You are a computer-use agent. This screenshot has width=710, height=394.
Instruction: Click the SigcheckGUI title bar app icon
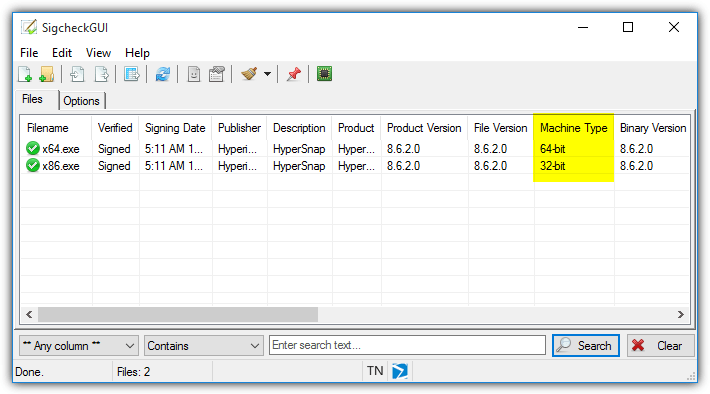coord(29,27)
